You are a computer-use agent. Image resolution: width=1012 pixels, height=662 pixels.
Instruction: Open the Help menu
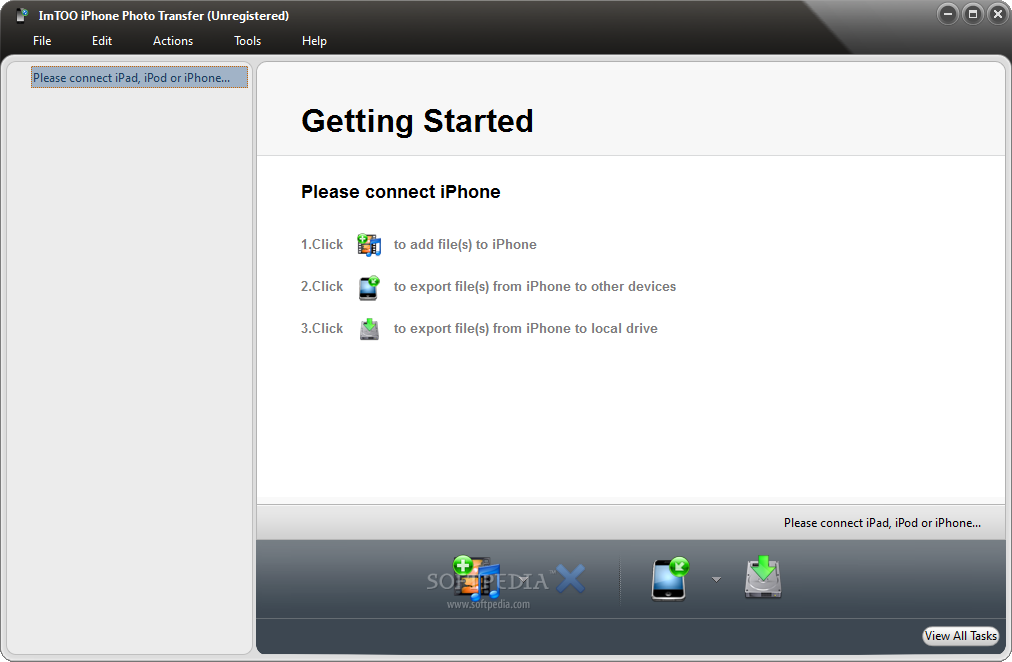314,41
